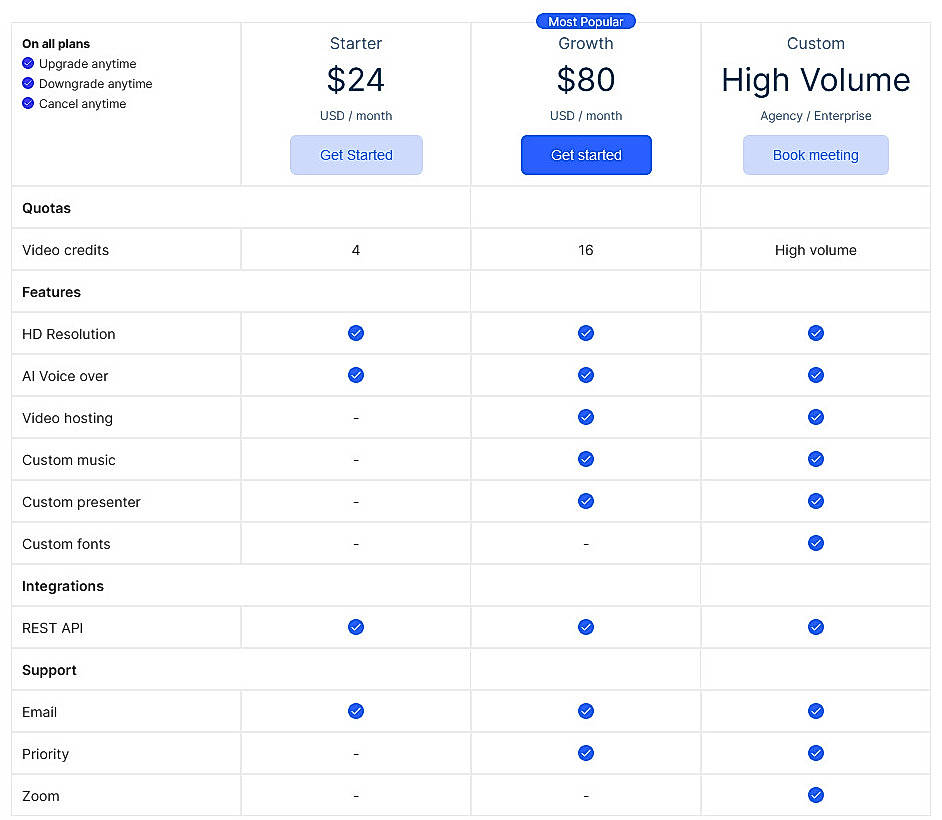Click the AI Voice over checkmark under Growth

pyautogui.click(x=586, y=375)
